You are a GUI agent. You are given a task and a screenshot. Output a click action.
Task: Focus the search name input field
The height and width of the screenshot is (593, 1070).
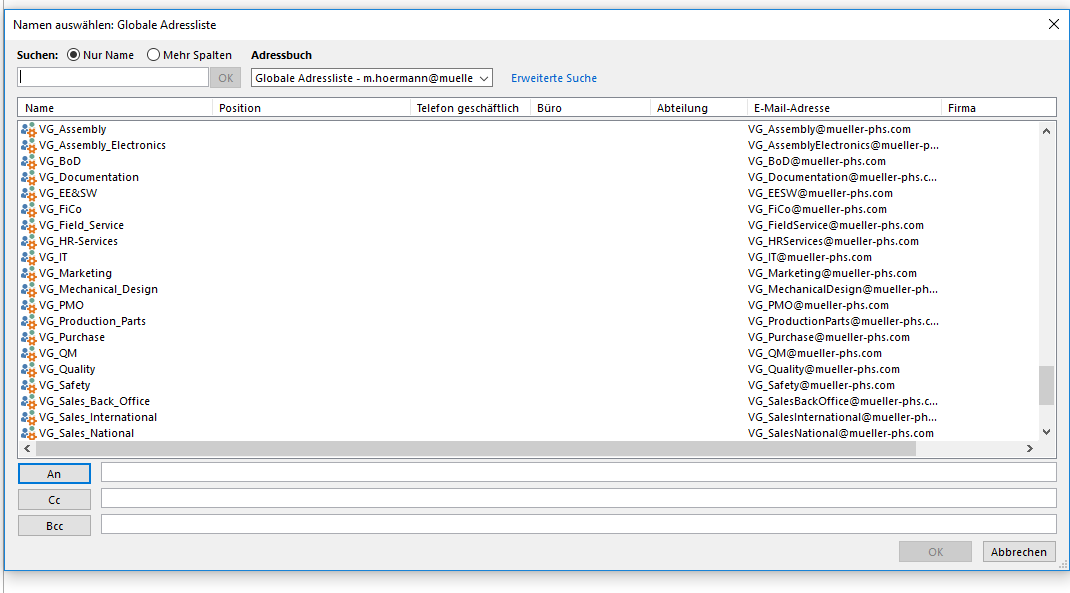click(x=113, y=78)
